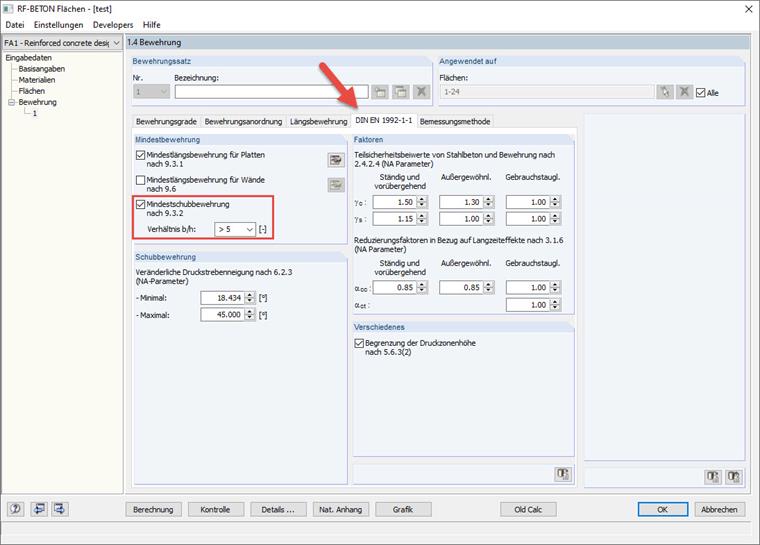Select Basisangaben in the tree
The image size is (760, 545).
click(42, 69)
